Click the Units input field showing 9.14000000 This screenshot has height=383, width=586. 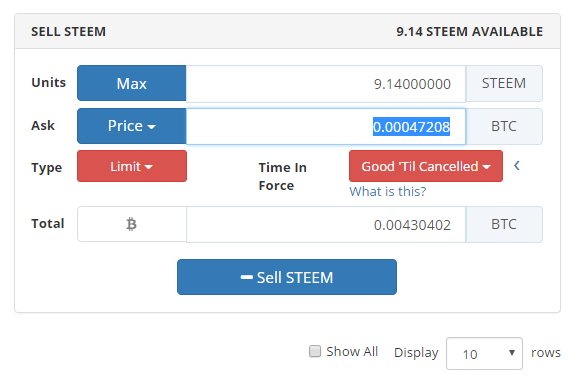[326, 84]
